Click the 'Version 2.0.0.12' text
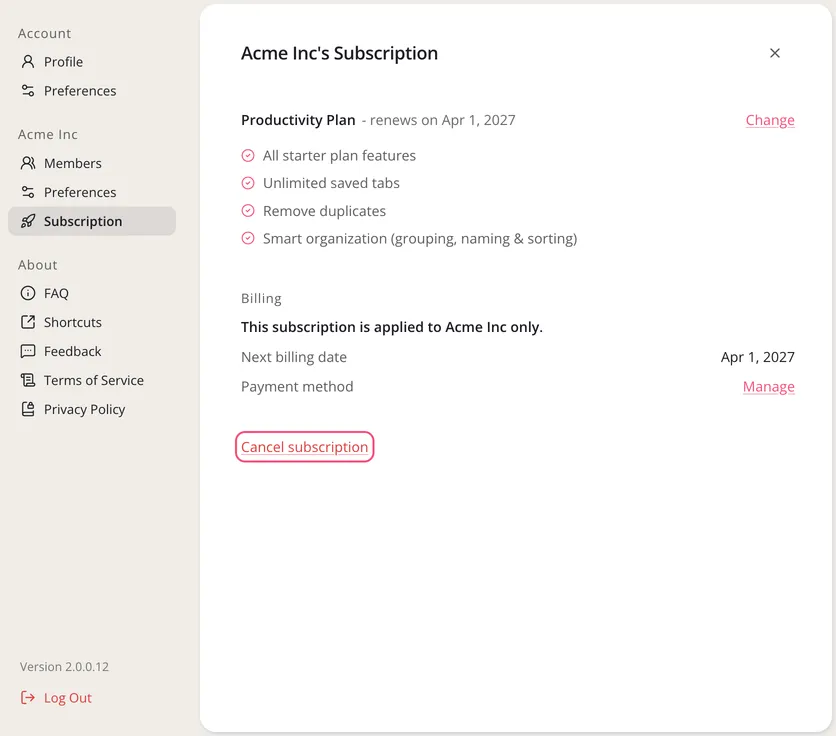 pyautogui.click(x=65, y=667)
